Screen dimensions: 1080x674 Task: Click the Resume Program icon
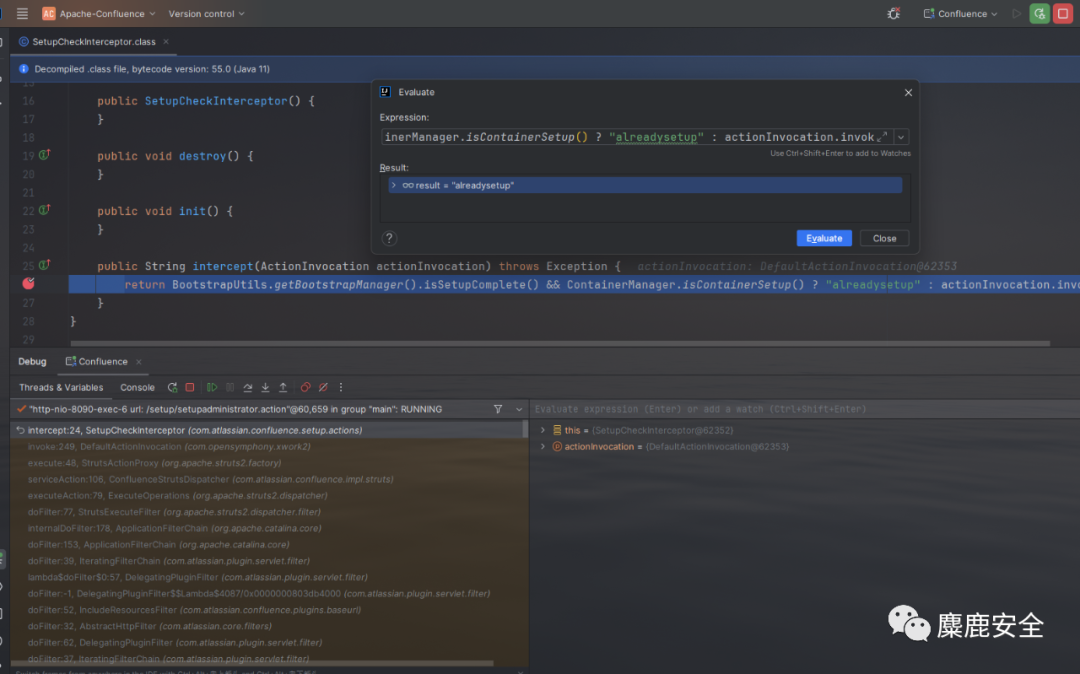point(212,388)
